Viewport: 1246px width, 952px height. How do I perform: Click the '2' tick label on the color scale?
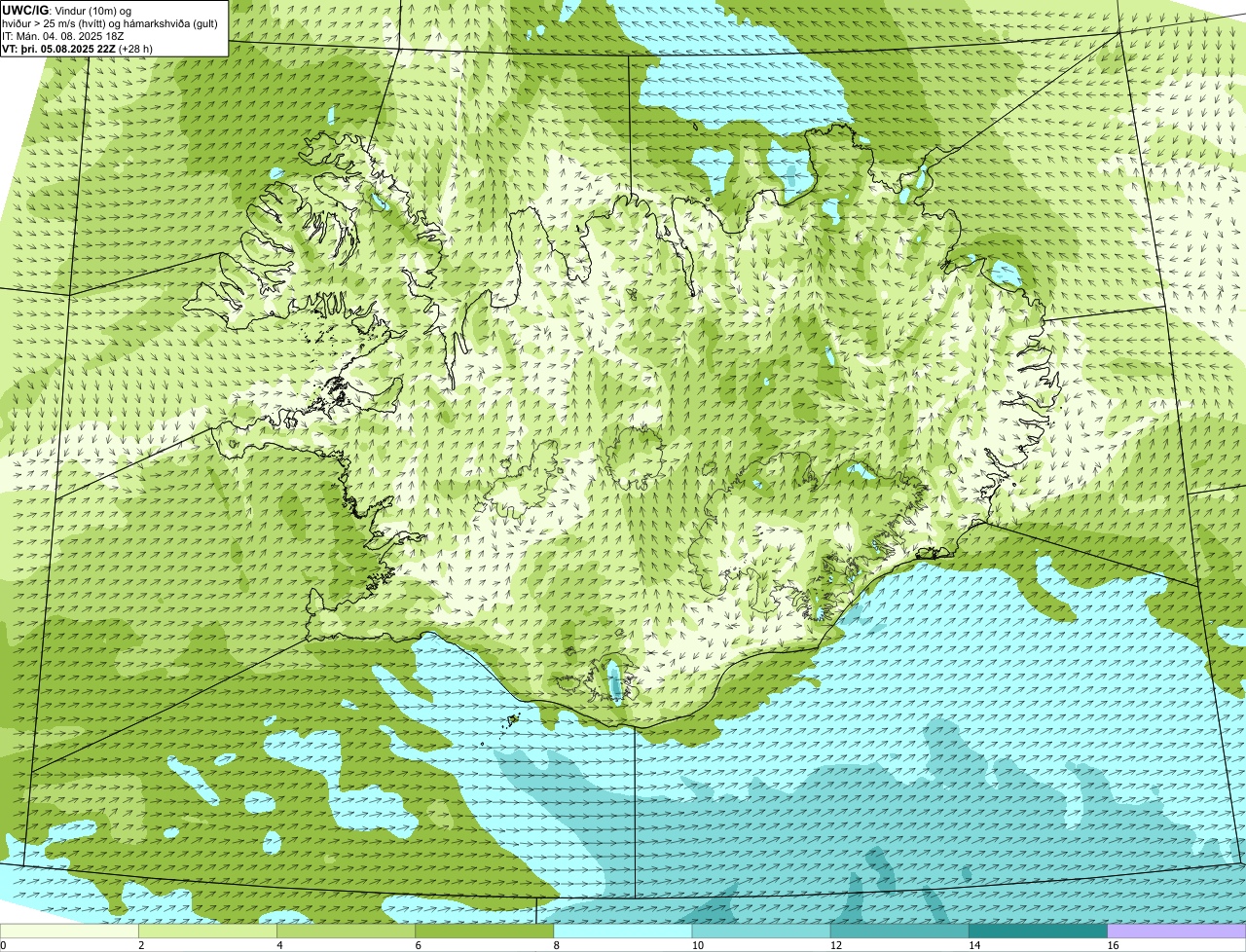[x=141, y=945]
